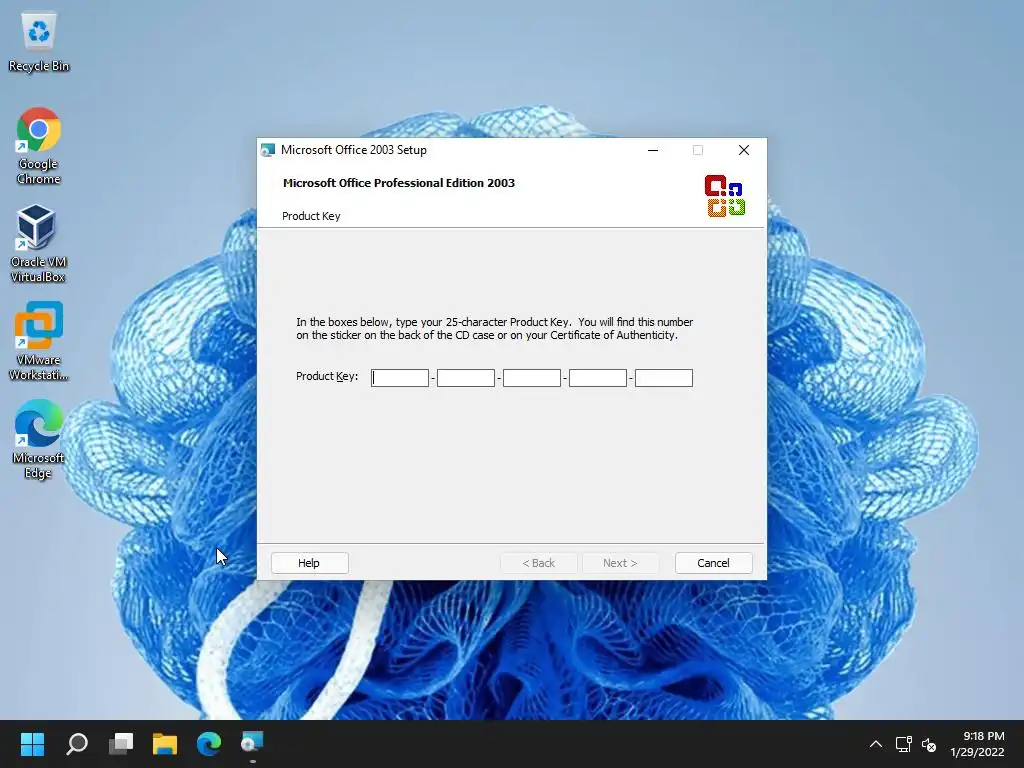Image resolution: width=1024 pixels, height=768 pixels.
Task: Open taskbar Search magnifier
Action: tap(77, 743)
